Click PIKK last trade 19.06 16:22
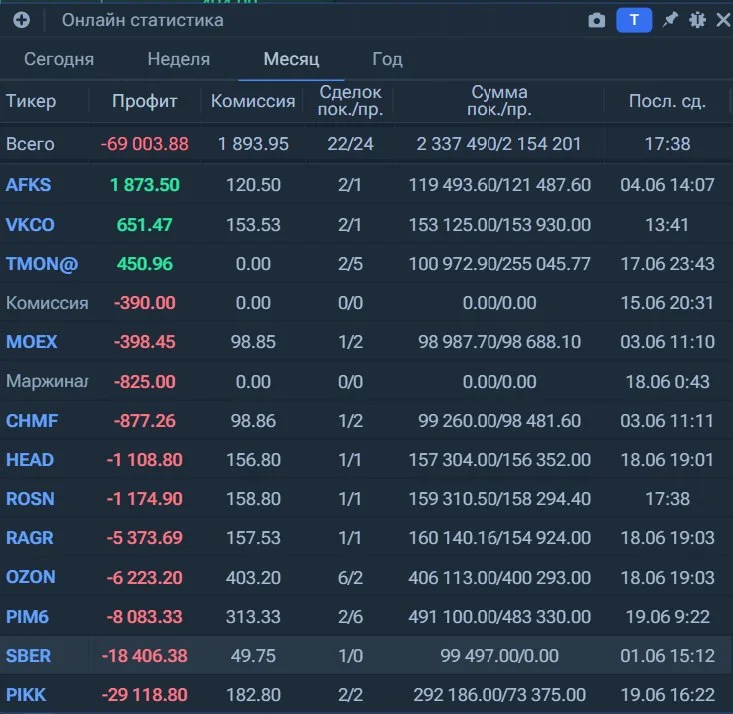Image resolution: width=733 pixels, height=714 pixels. (x=667, y=695)
